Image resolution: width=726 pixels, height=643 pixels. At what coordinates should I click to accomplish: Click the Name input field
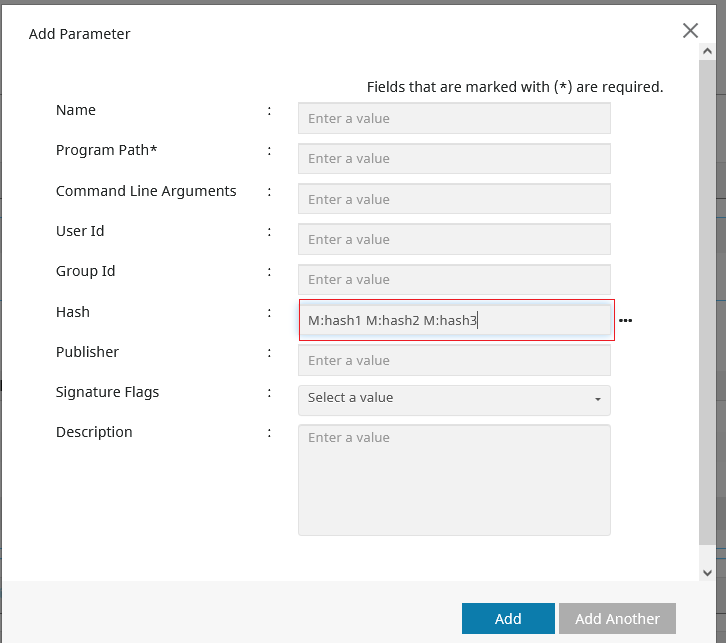point(454,118)
